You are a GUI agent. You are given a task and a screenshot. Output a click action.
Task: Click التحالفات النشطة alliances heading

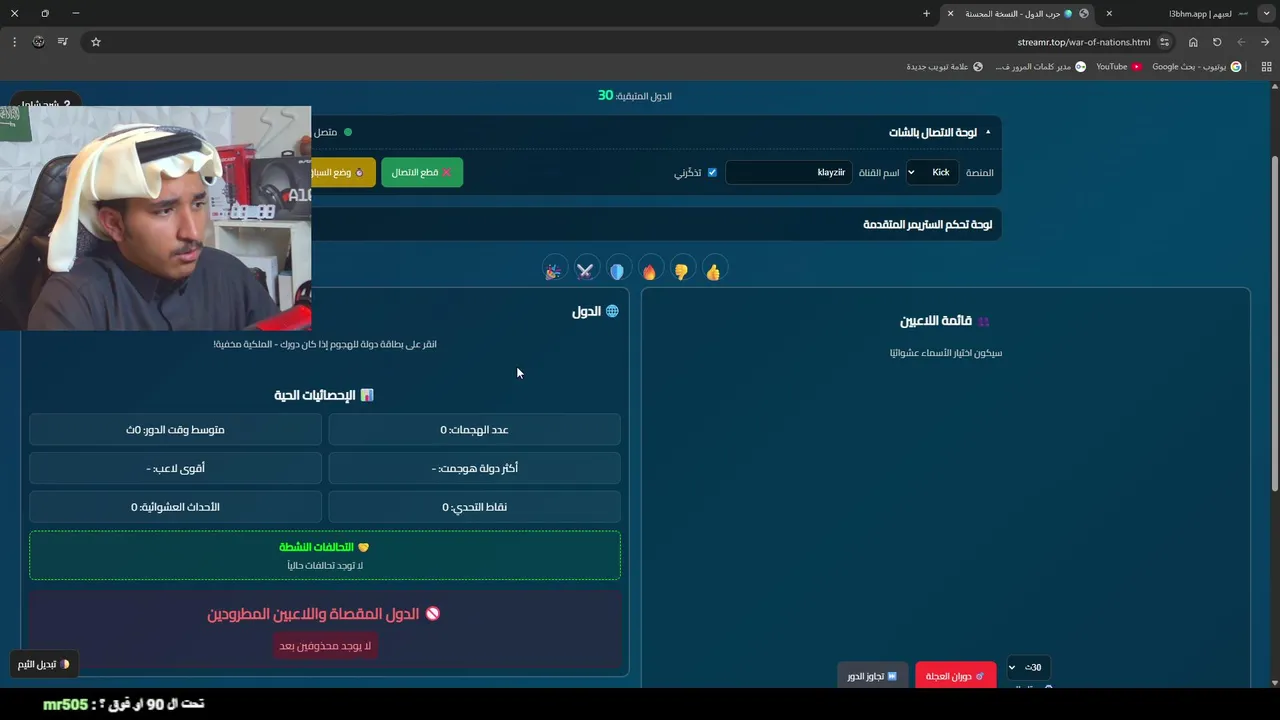(x=324, y=547)
